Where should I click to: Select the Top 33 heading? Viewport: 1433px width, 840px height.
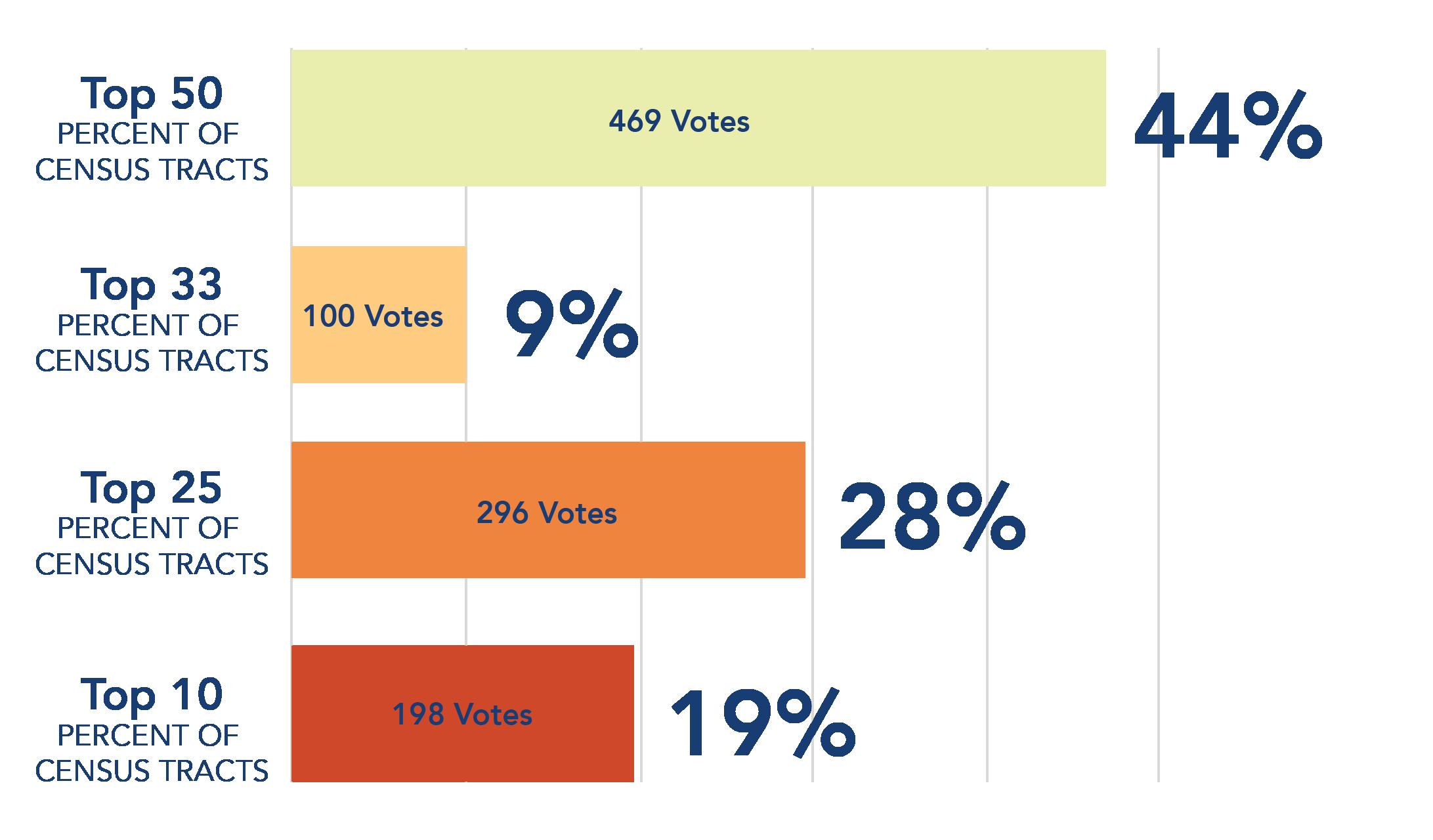coord(152,286)
